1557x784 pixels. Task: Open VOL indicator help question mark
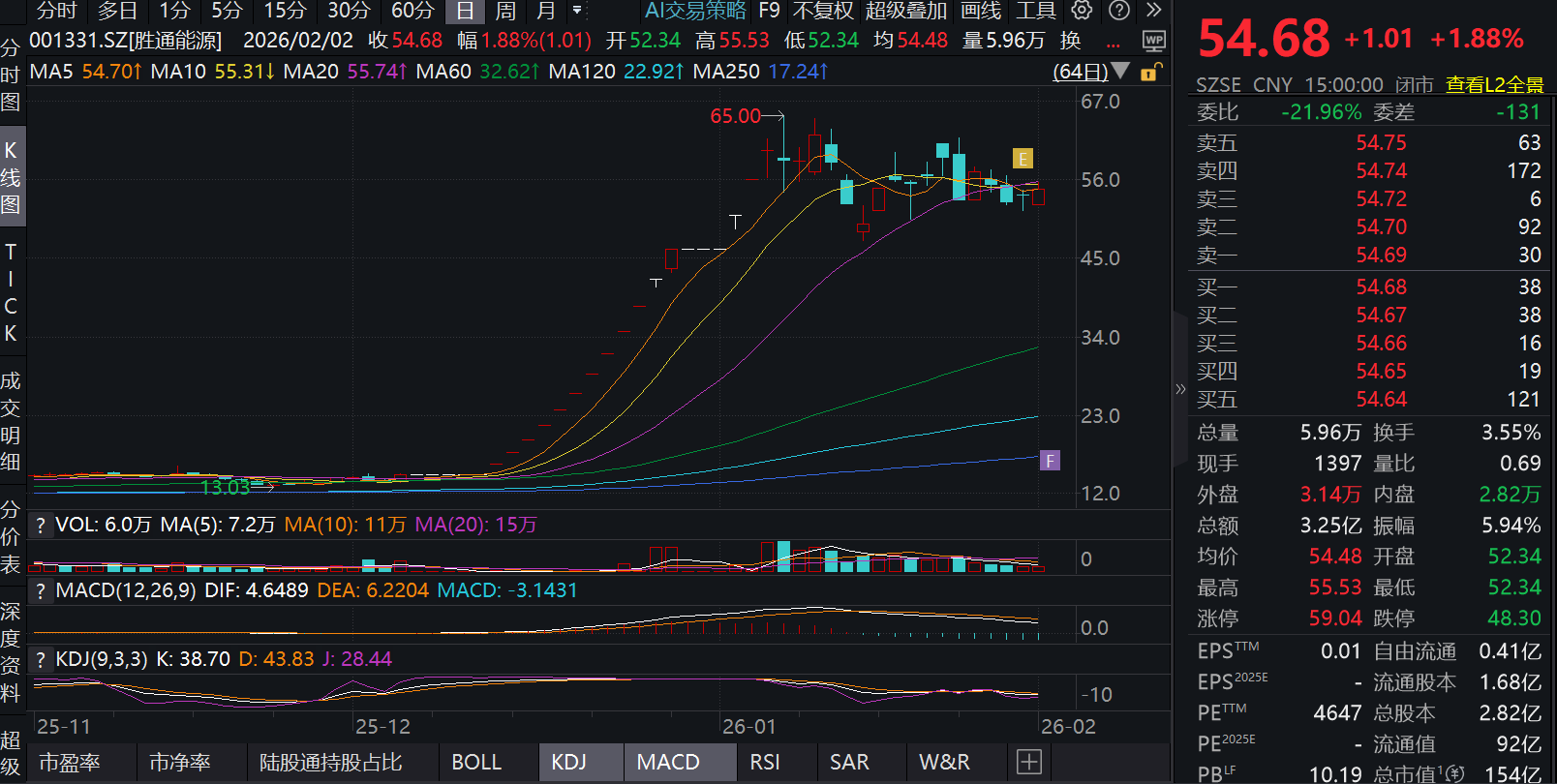(x=40, y=526)
